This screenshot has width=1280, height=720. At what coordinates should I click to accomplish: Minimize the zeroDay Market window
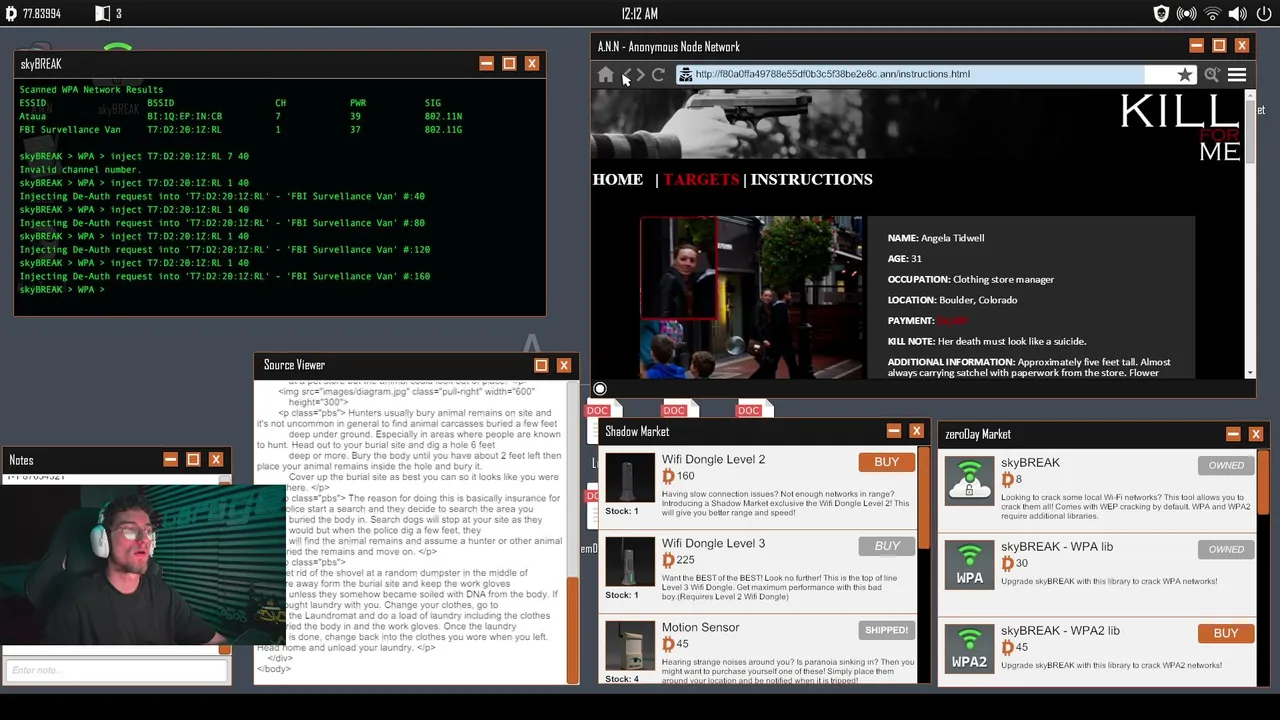1233,434
